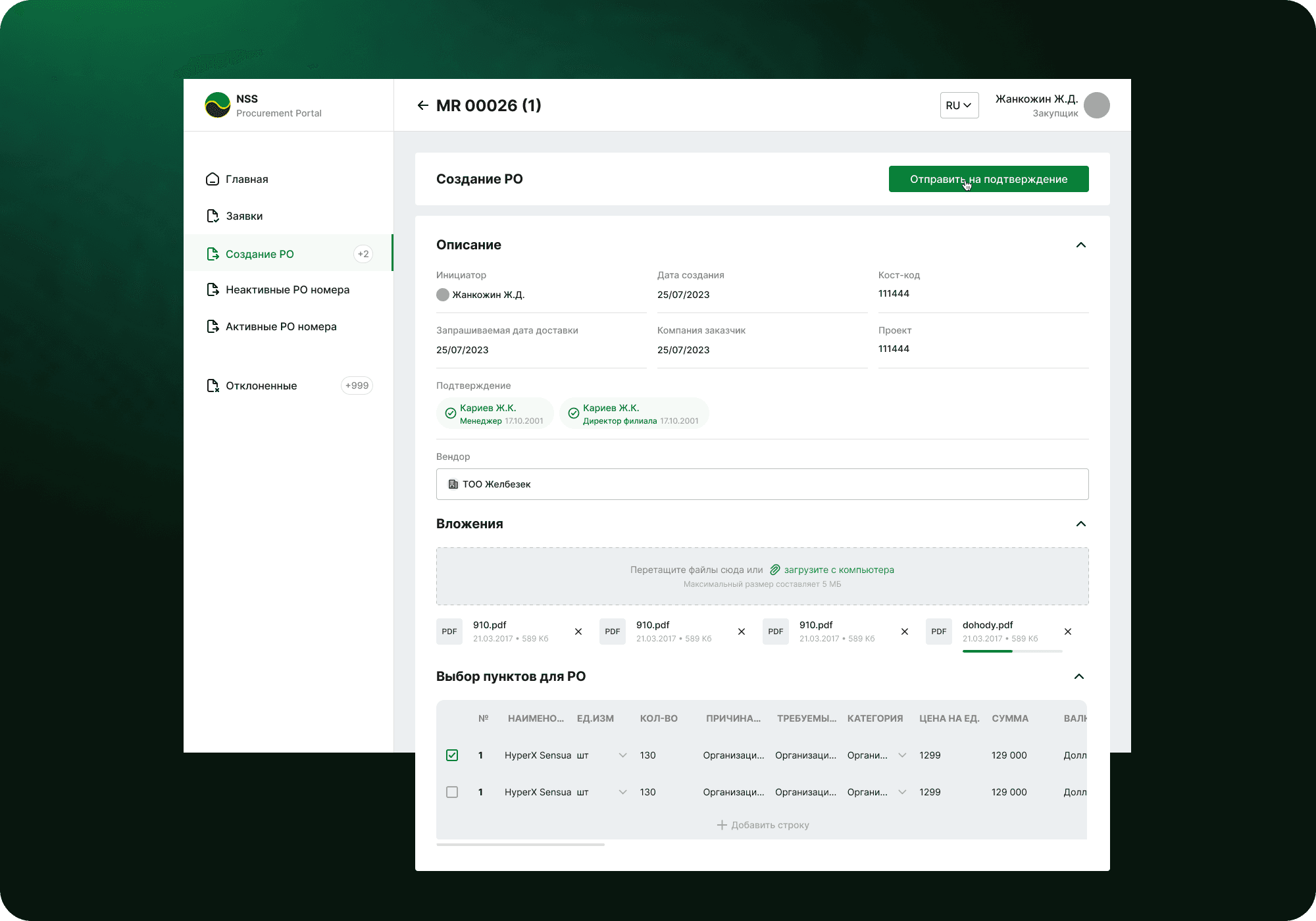1316x921 pixels.
Task: Click the Вендор field with ТОО Желбезек
Action: pos(762,484)
